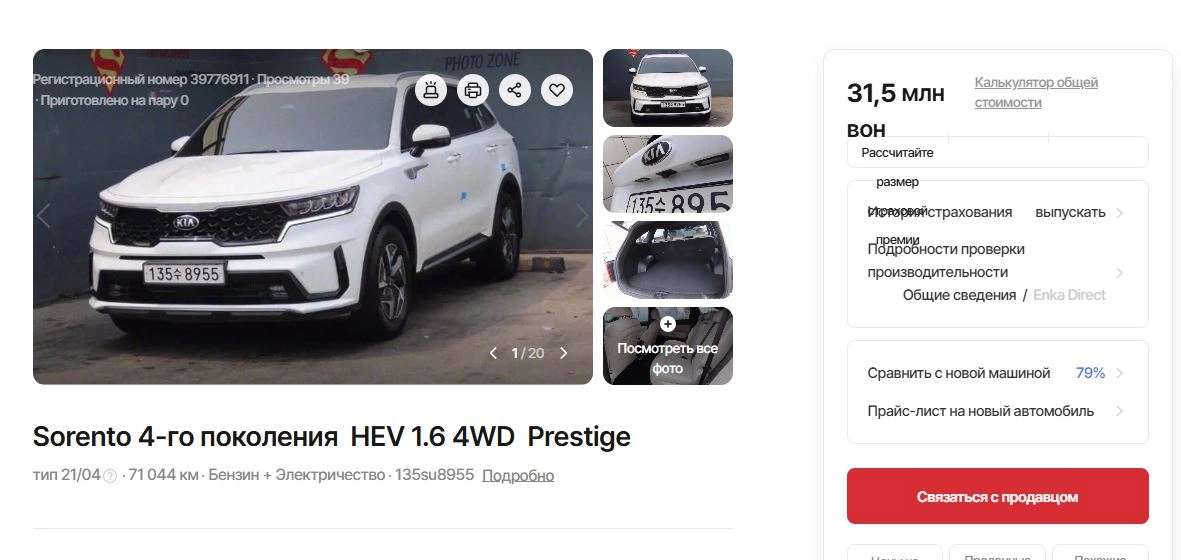Share the Sorento listing
The image size is (1181, 560).
pos(514,90)
